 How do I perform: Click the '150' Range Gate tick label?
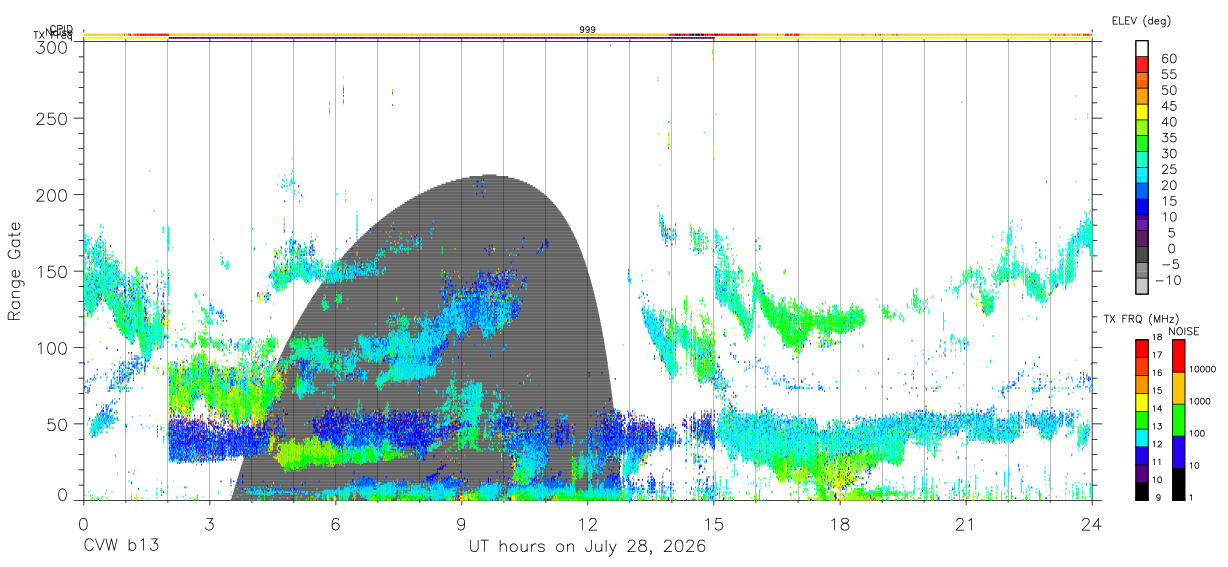tap(53, 272)
